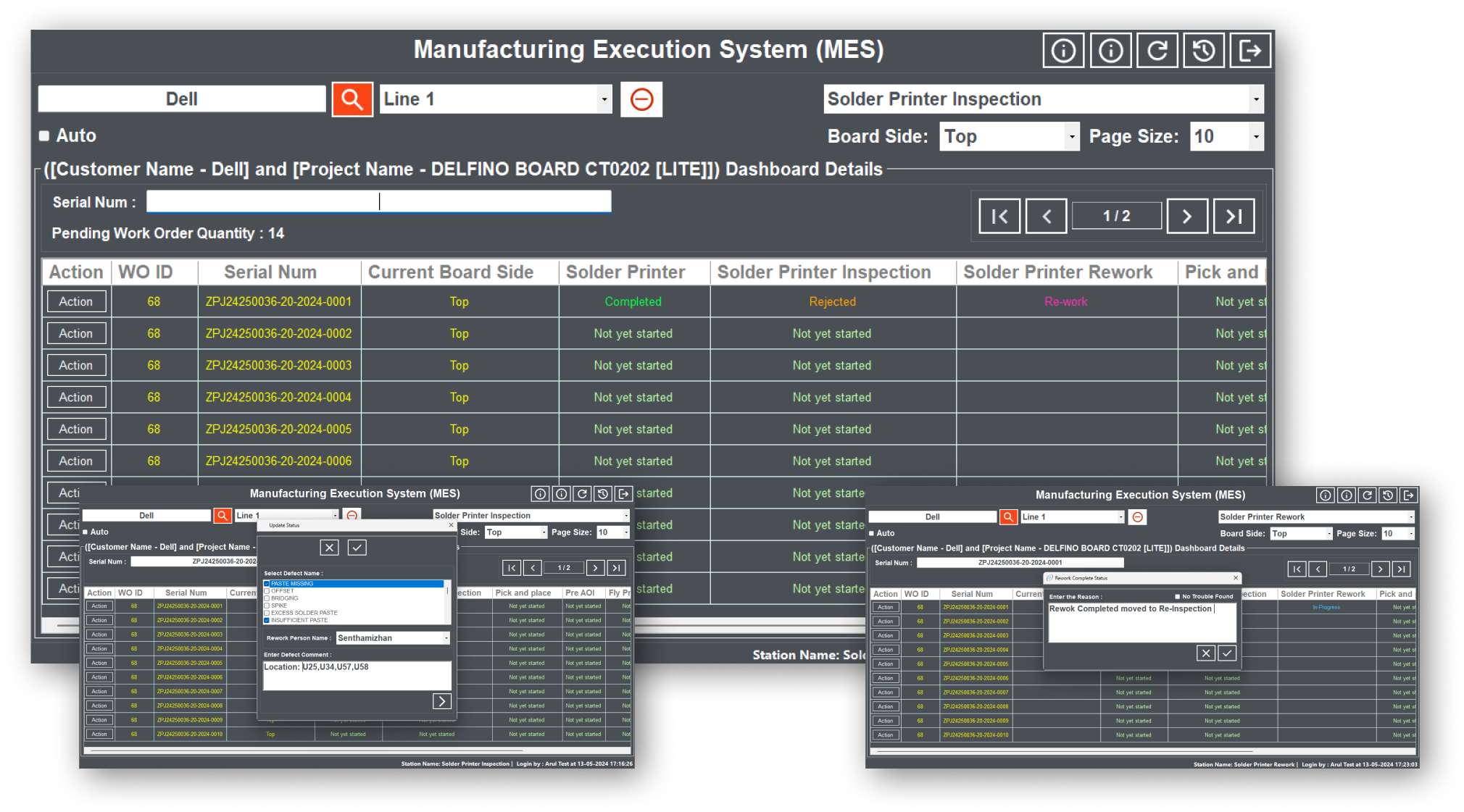Enable the No Trouble Found checkbox
The height and width of the screenshot is (812, 1464).
click(1177, 597)
